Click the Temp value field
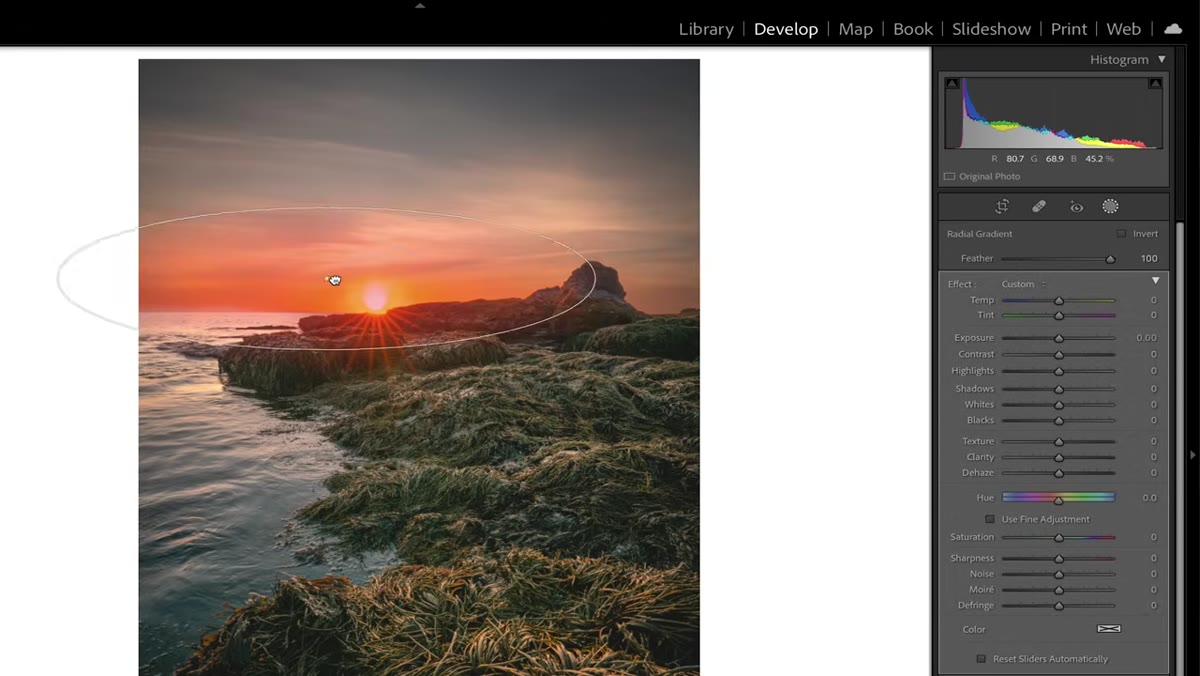 click(x=1153, y=301)
